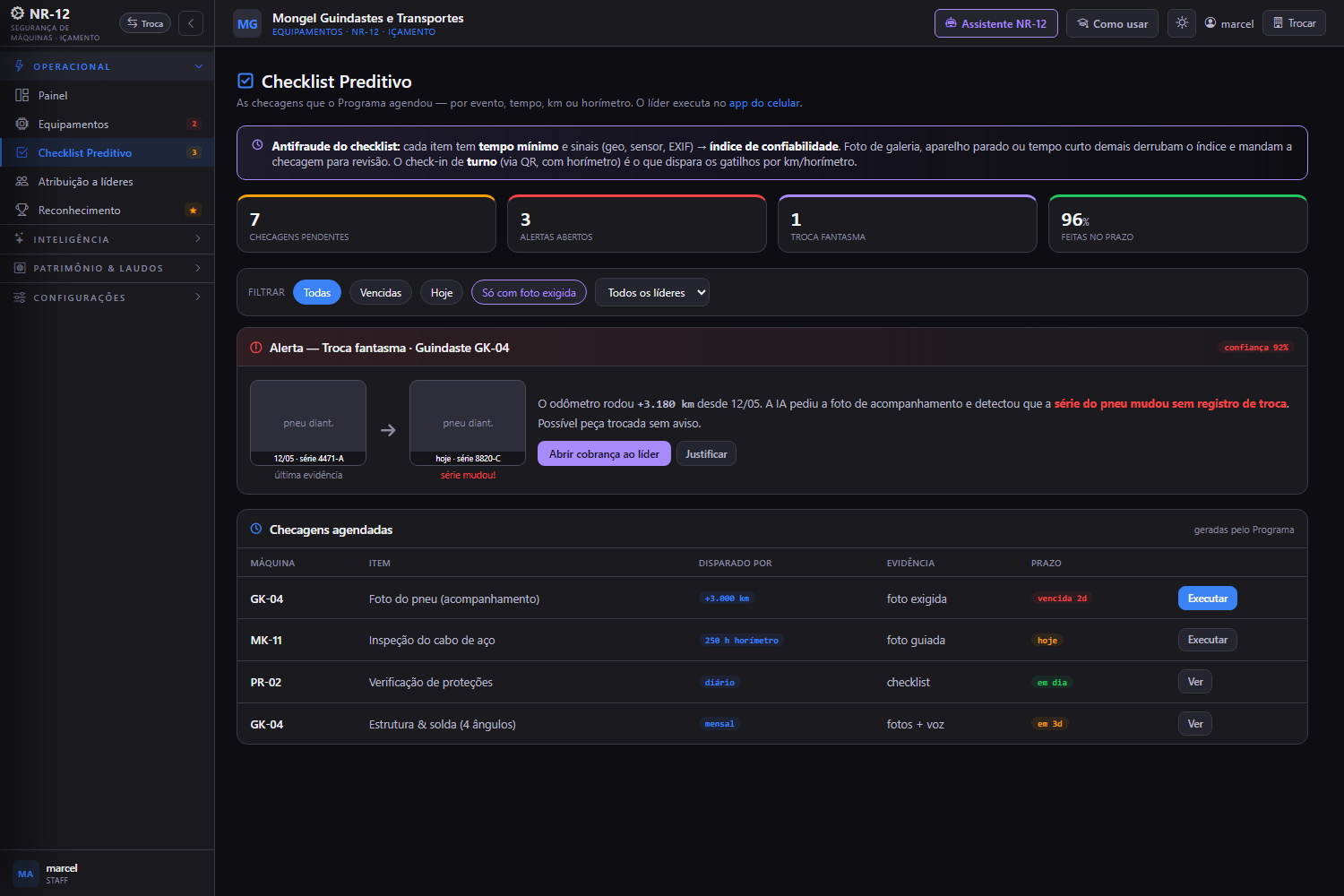Click the MG company avatar badge
Screen dimensions: 1344x896
coord(247,24)
